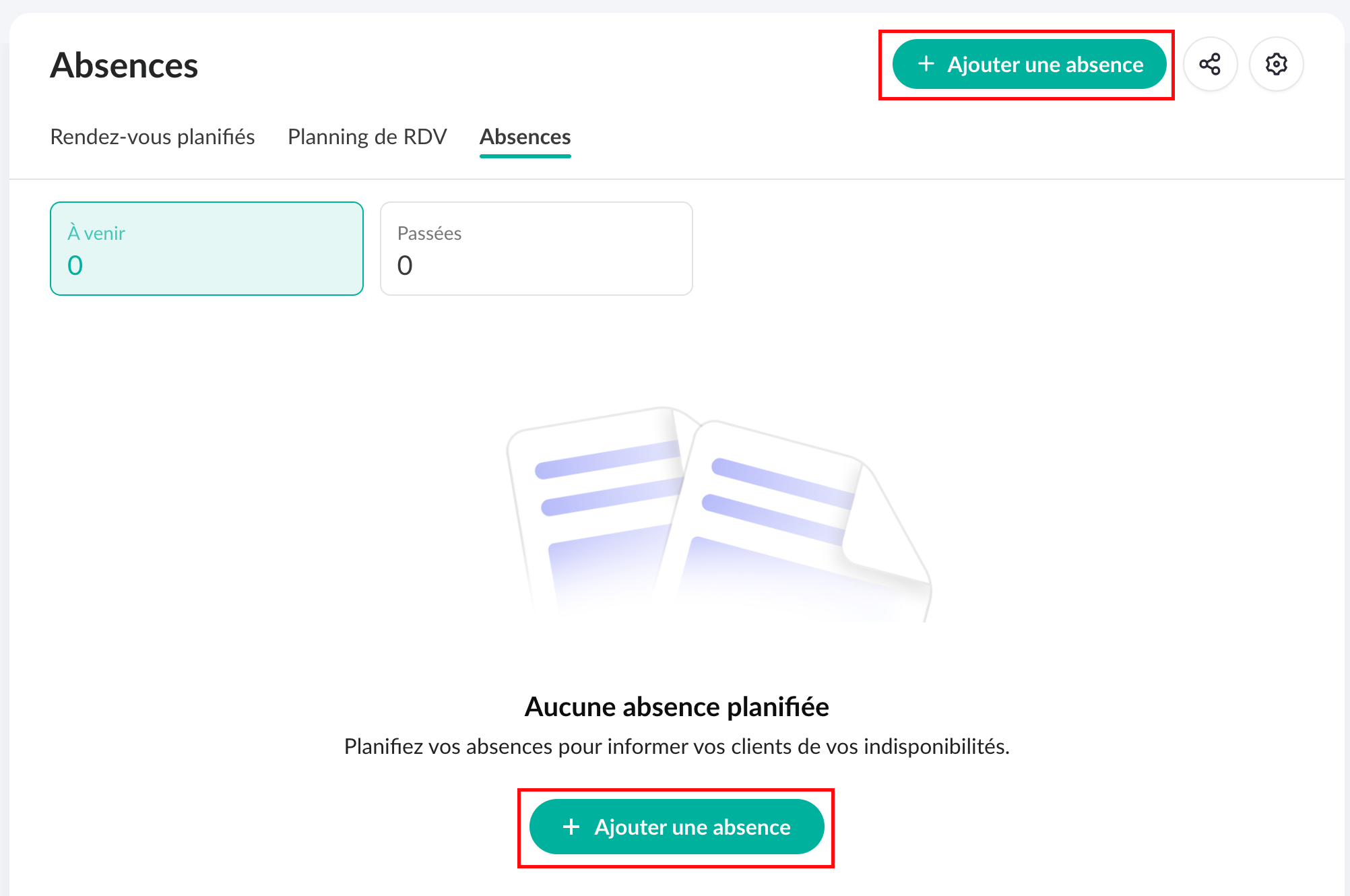Image resolution: width=1350 pixels, height=896 pixels.
Task: Click the "0" count under "Passées"
Action: tap(405, 265)
